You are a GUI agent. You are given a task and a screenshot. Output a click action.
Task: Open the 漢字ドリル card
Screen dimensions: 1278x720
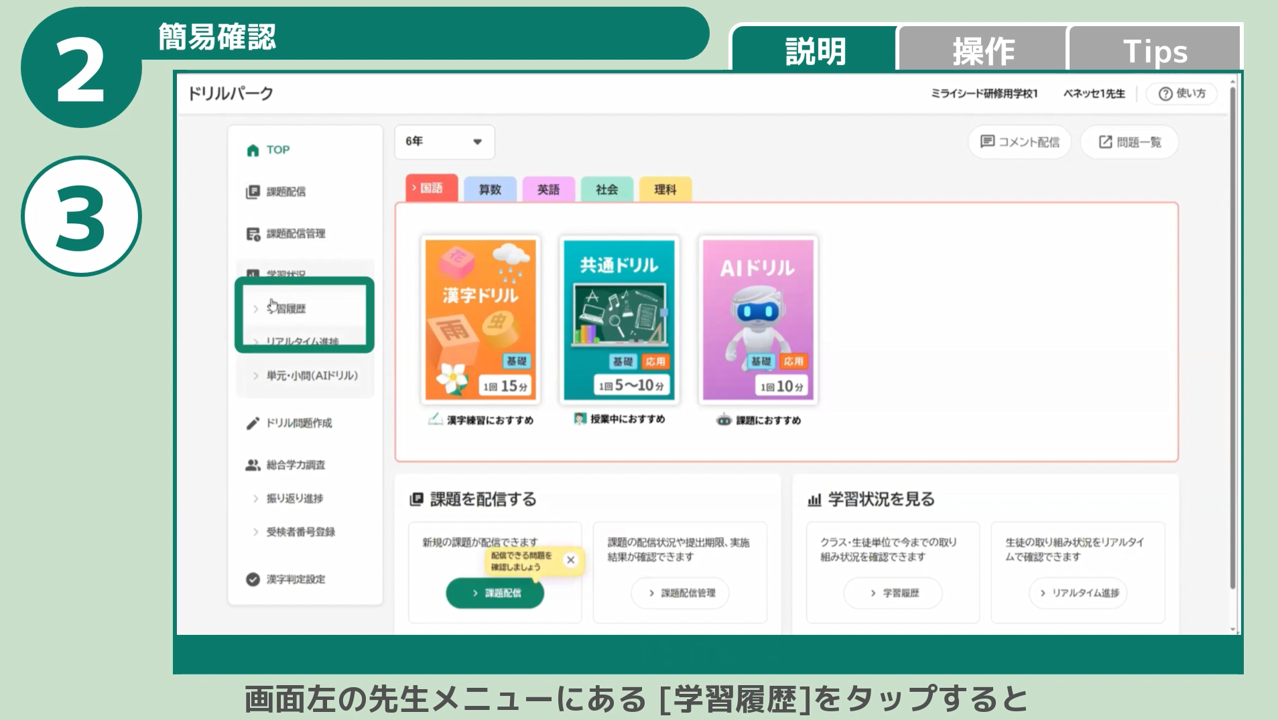[481, 320]
